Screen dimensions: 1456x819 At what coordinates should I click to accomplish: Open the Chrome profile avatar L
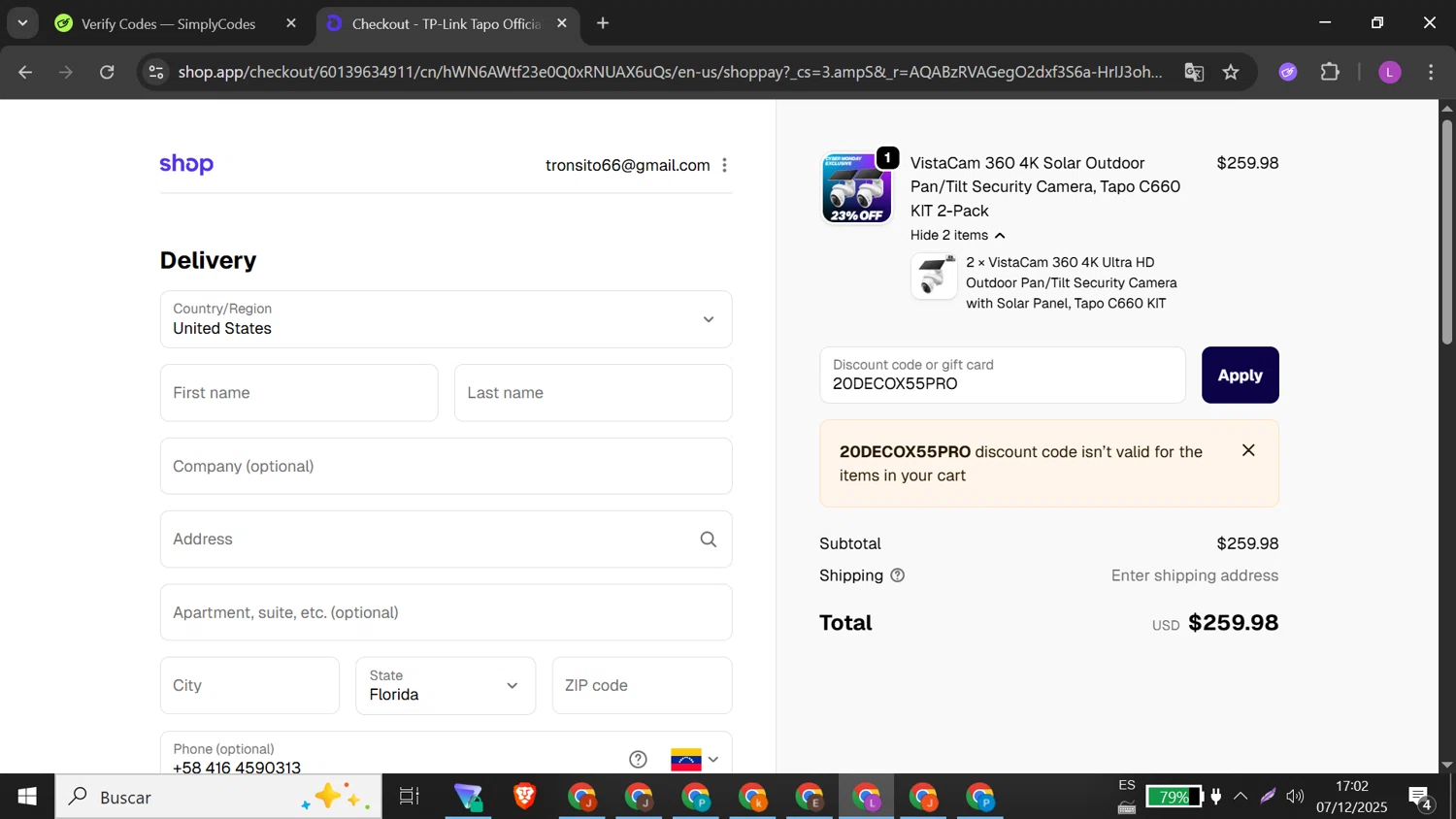click(x=1390, y=72)
